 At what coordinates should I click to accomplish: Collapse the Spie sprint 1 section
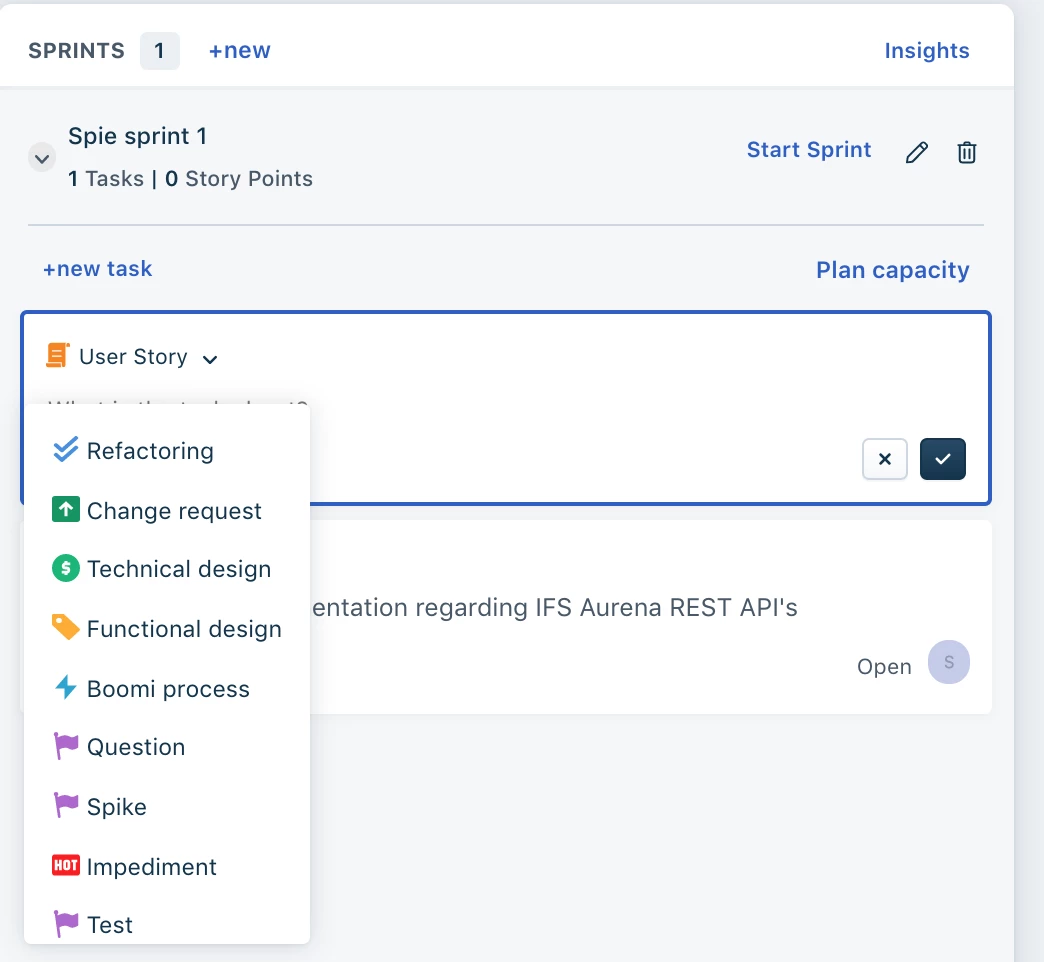pos(42,158)
